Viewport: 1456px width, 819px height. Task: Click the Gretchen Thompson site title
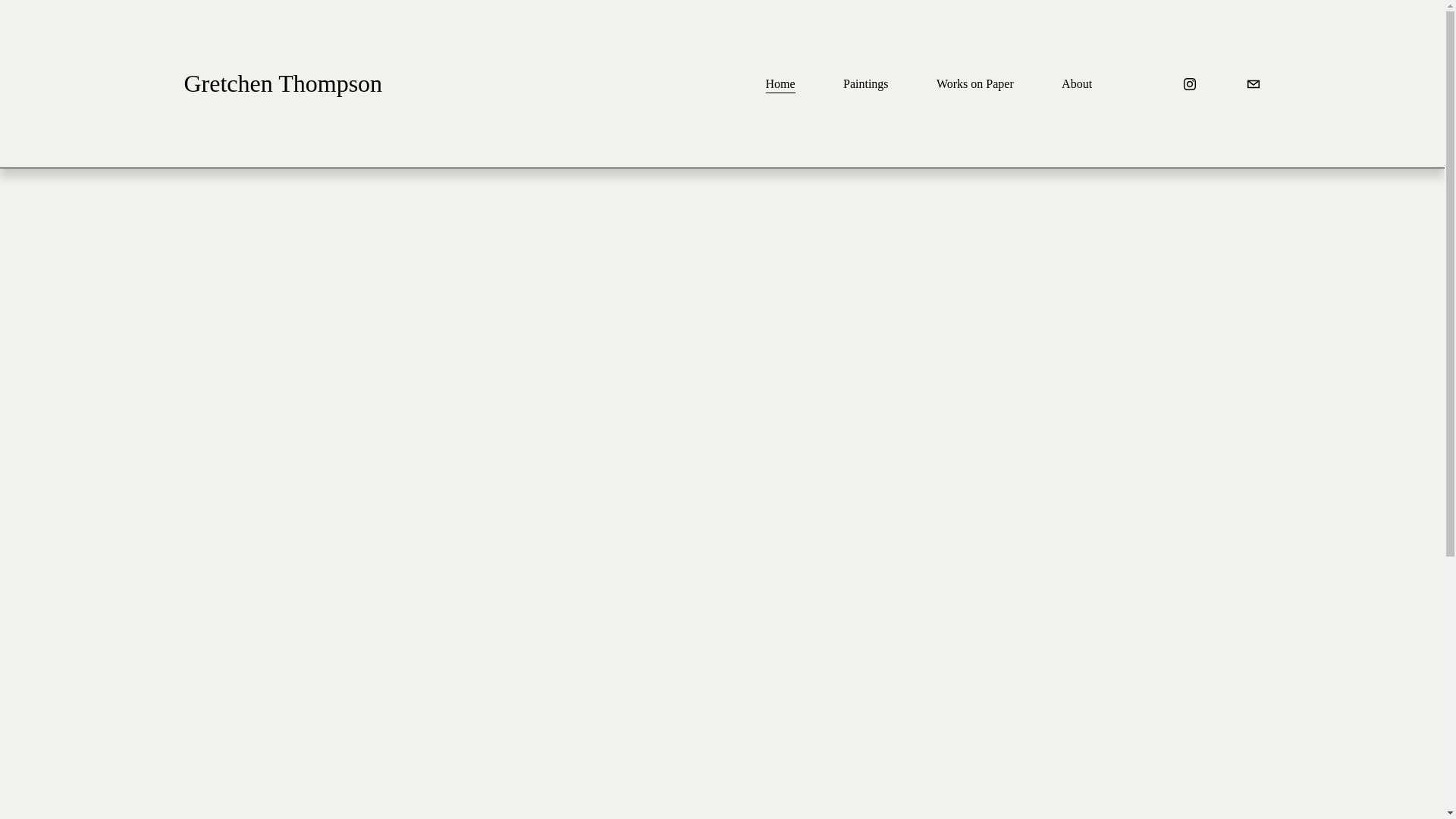pyautogui.click(x=283, y=83)
